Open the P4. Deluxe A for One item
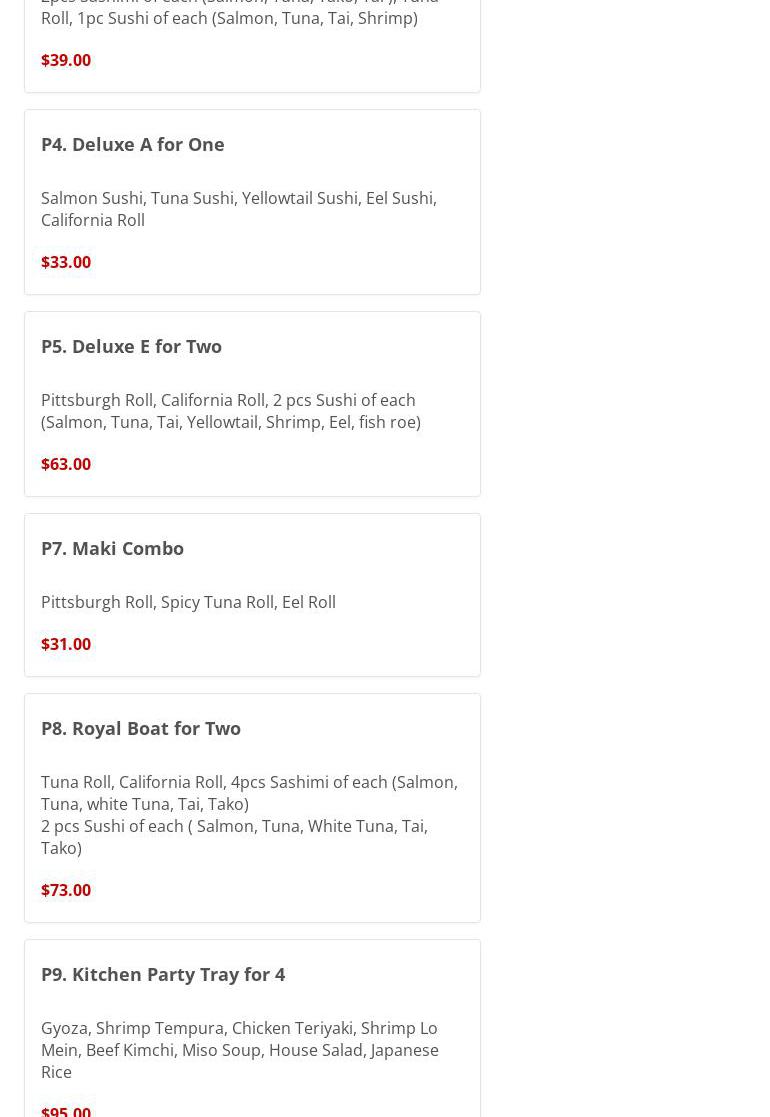770x1117 pixels. 132,144
